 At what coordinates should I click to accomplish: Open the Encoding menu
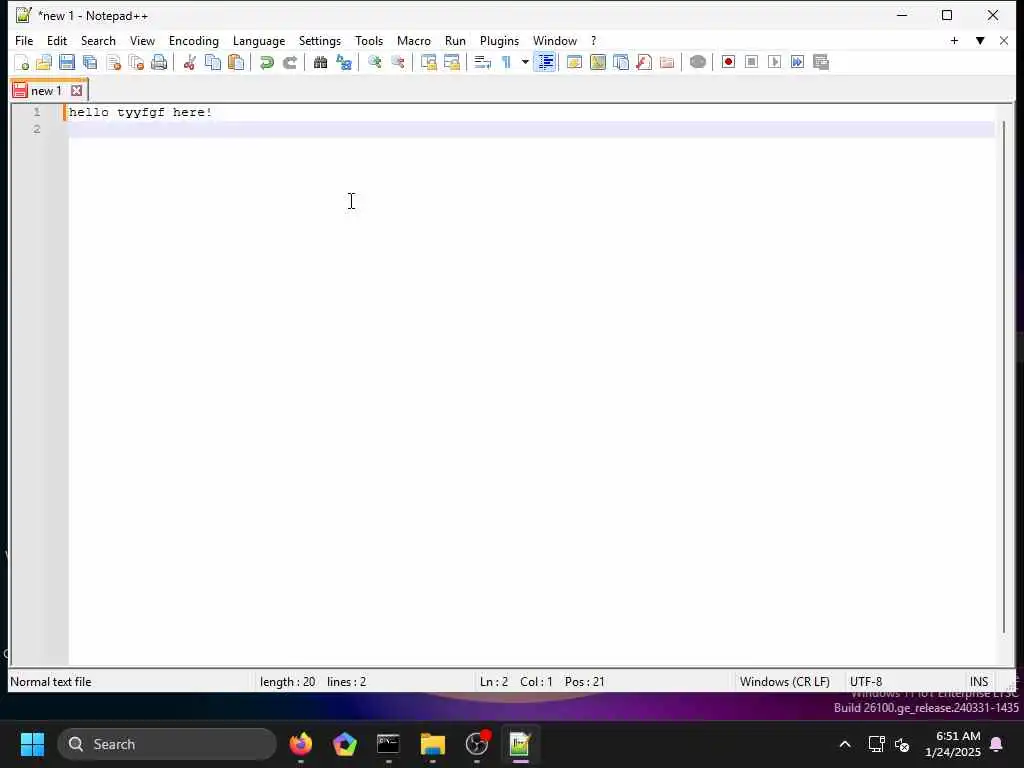coord(193,40)
